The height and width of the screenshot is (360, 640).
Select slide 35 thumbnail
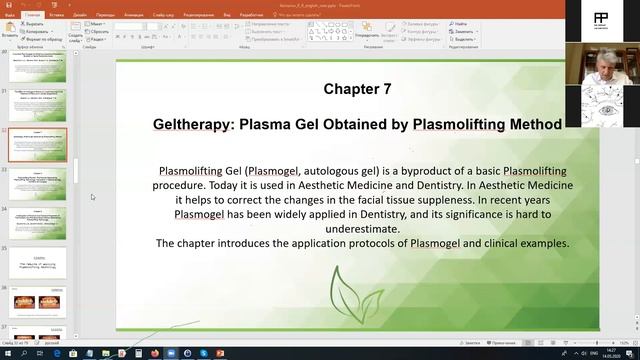(37, 263)
